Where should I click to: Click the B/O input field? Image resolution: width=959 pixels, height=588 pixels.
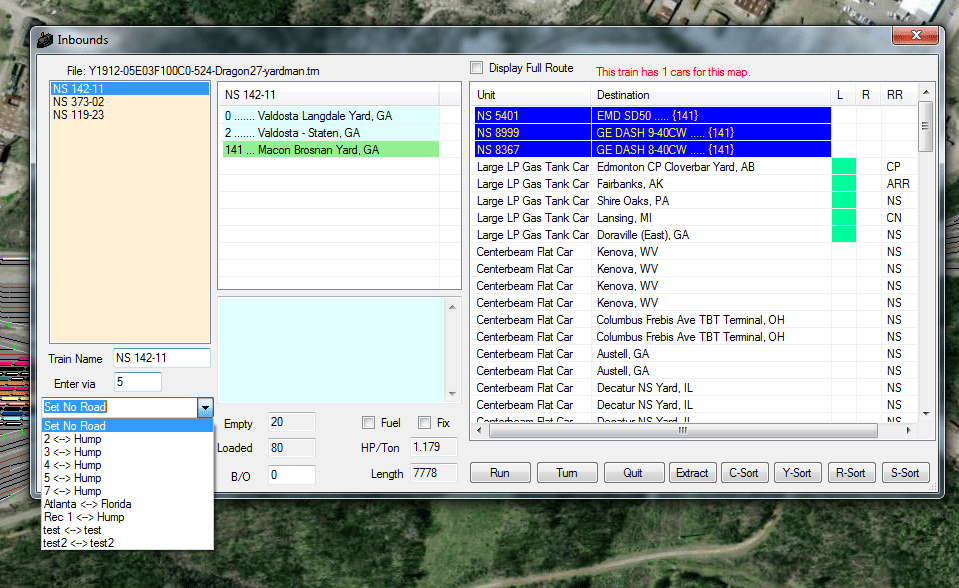(x=292, y=475)
